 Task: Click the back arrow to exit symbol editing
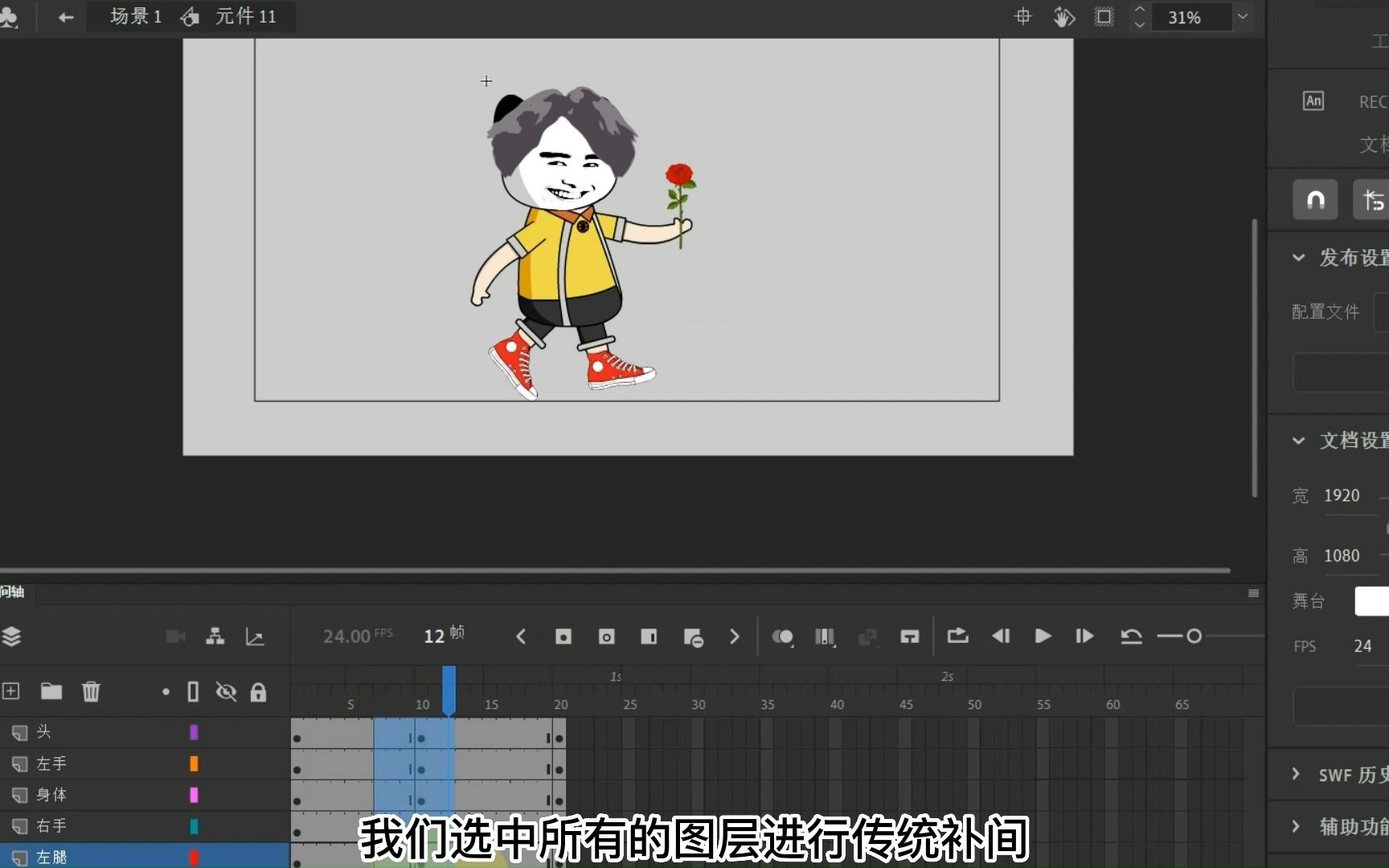pyautogui.click(x=64, y=16)
